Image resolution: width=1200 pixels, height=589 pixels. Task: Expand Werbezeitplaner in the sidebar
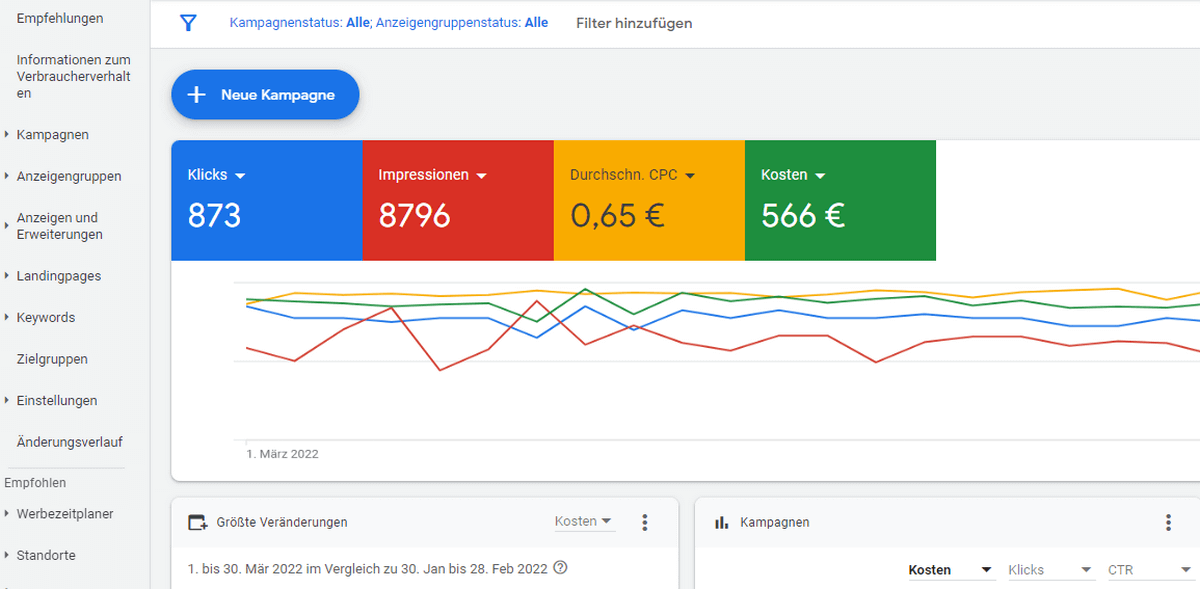(8, 514)
